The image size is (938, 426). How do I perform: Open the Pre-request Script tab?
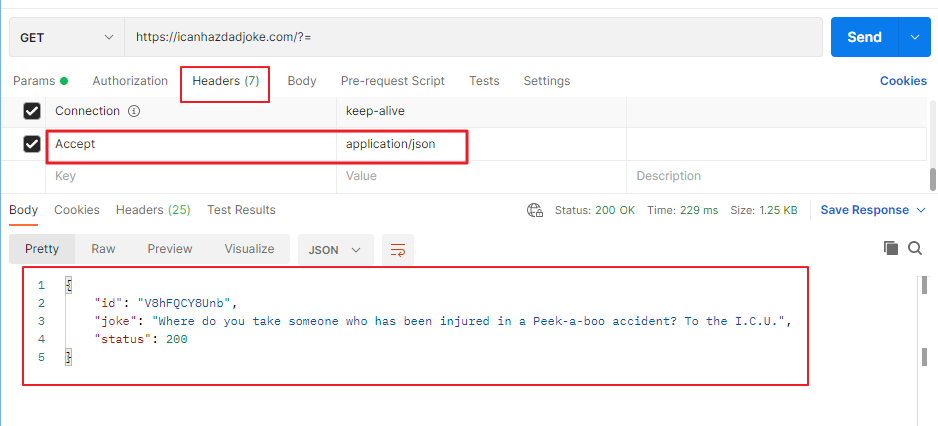pos(392,81)
